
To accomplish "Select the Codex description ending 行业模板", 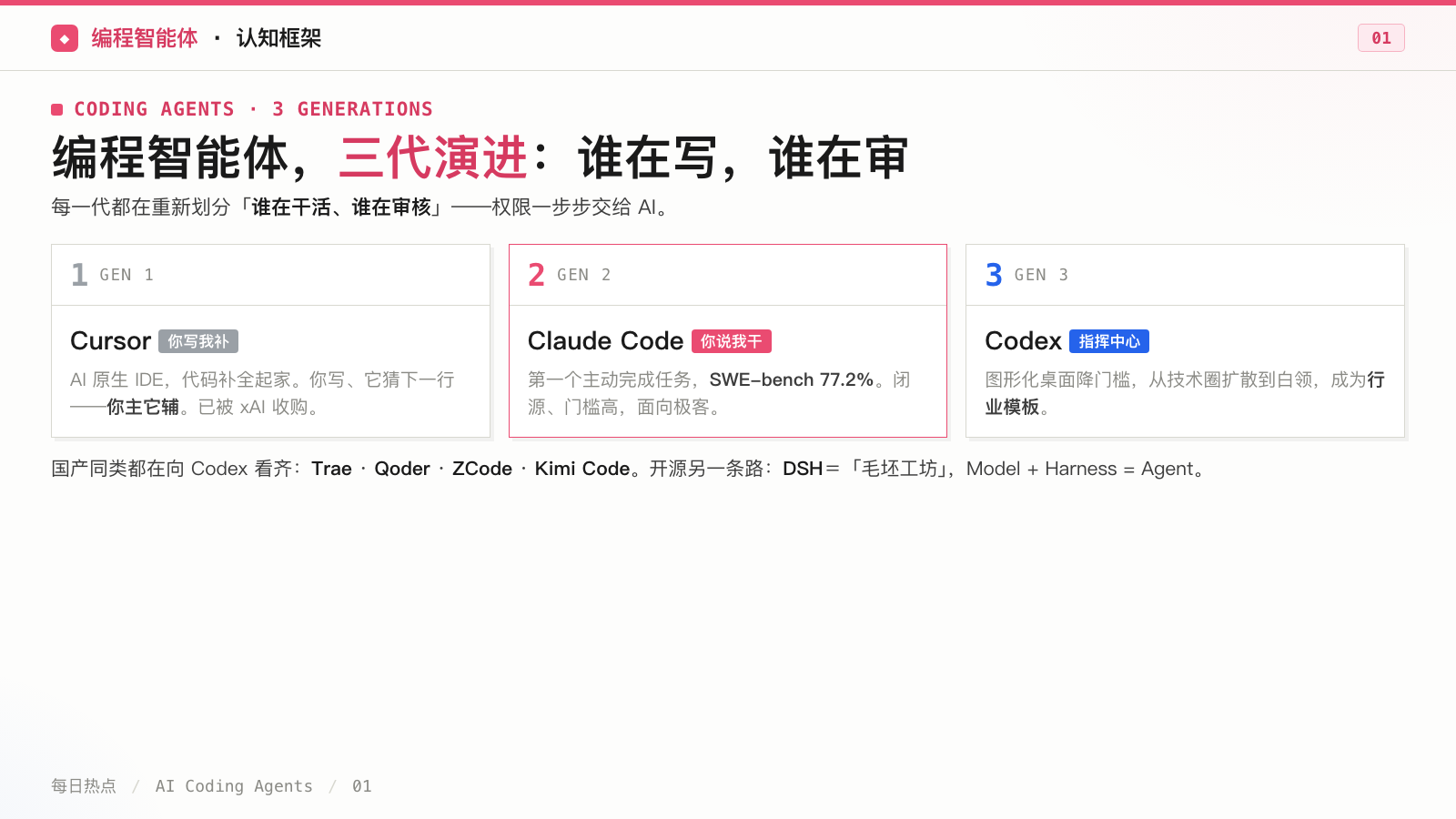I will pyautogui.click(x=1185, y=393).
